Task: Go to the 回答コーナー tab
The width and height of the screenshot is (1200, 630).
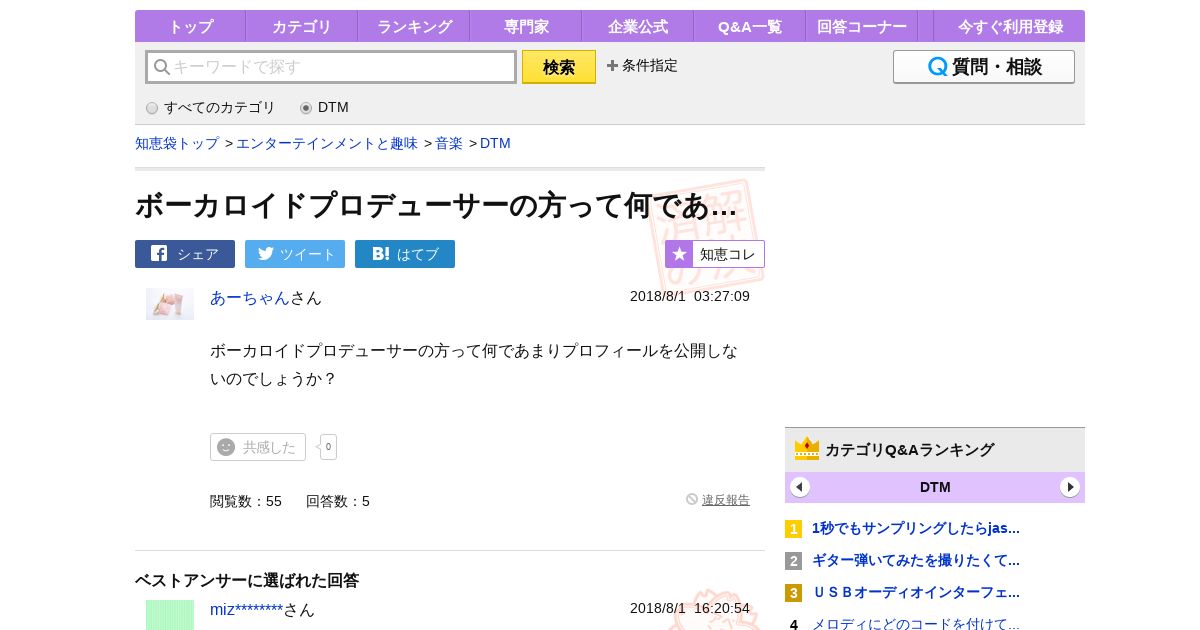Action: 862,27
